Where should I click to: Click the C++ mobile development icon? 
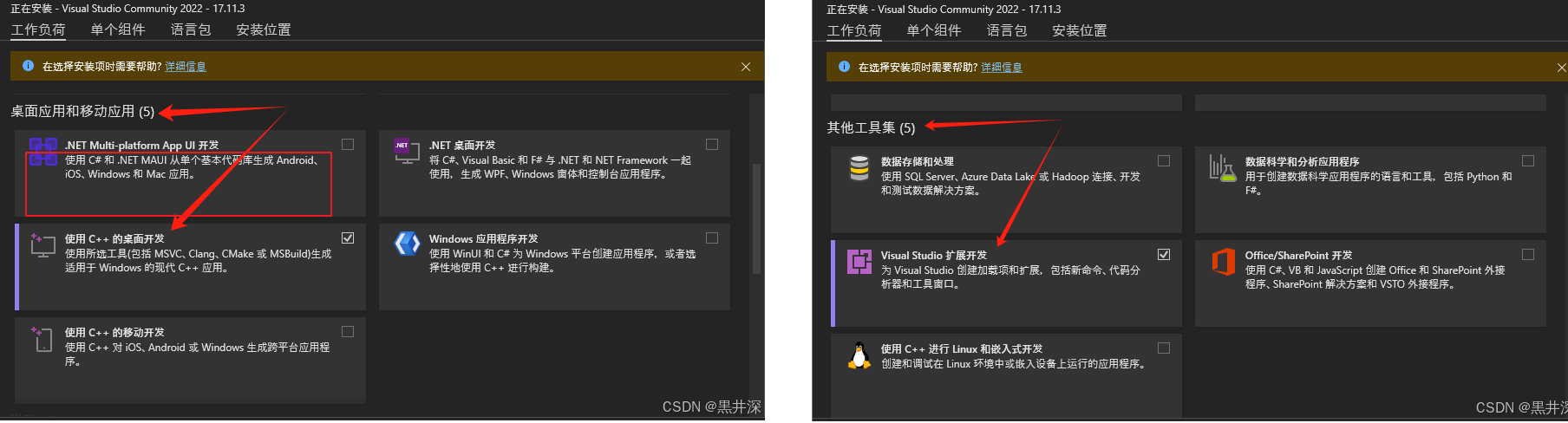[x=42, y=338]
